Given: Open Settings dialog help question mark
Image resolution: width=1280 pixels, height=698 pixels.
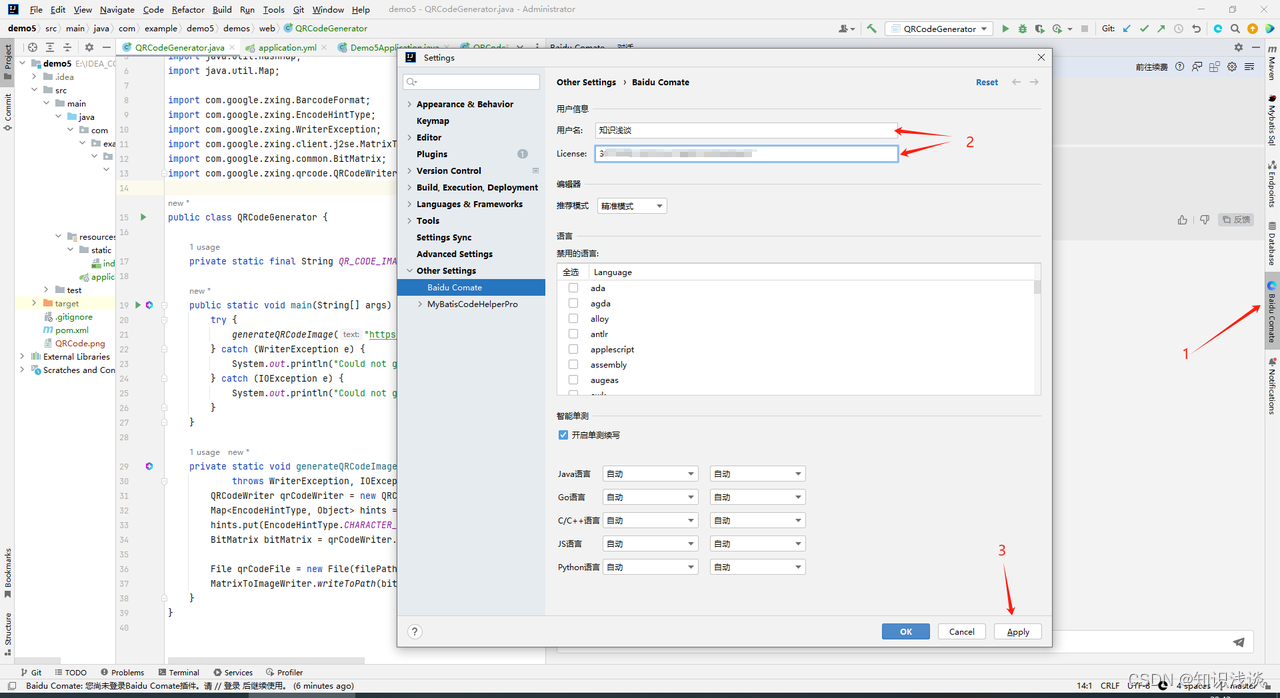Looking at the screenshot, I should [x=415, y=632].
